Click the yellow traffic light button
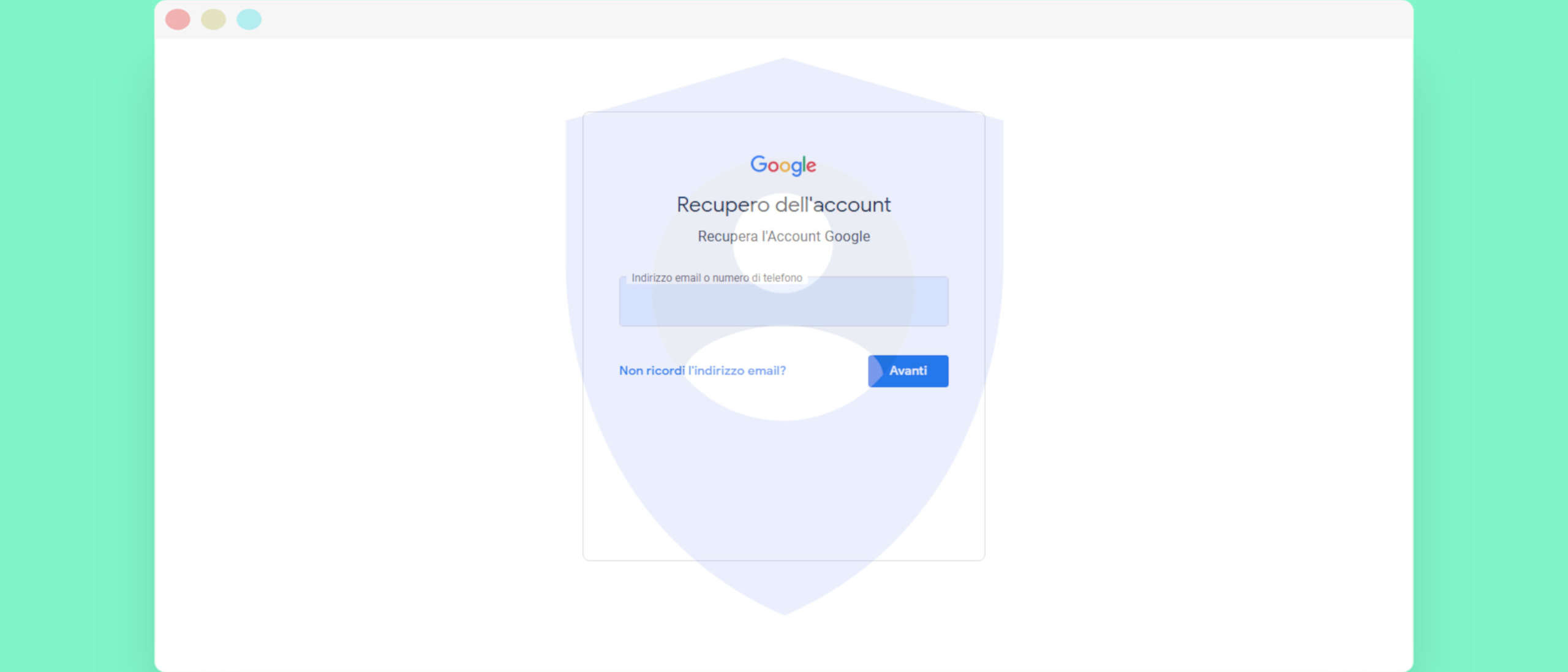Viewport: 1568px width, 672px height. point(213,19)
